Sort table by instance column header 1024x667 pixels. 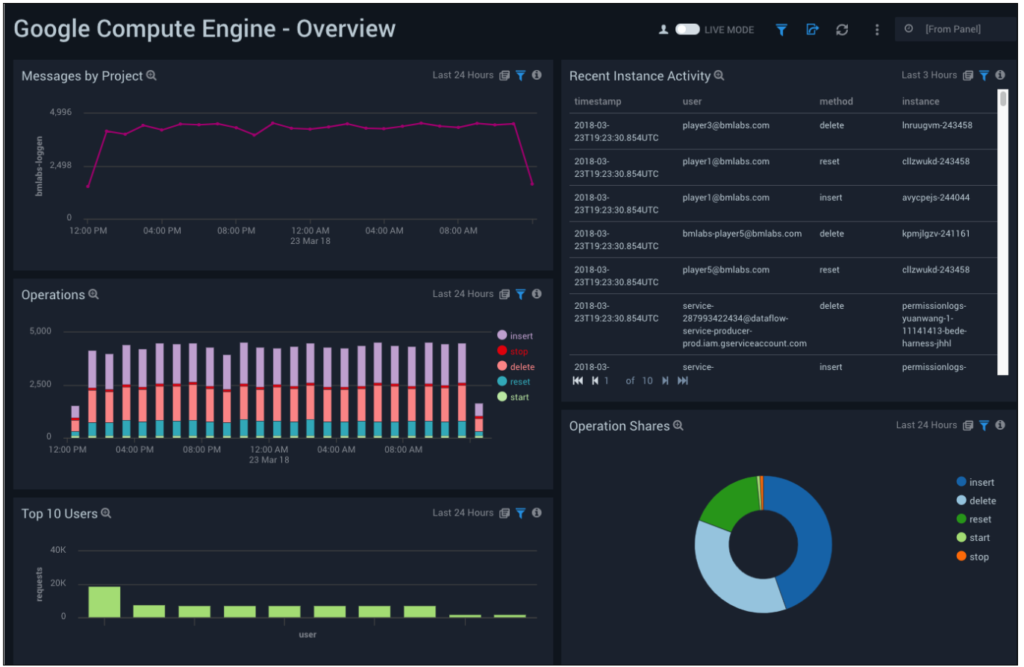[x=920, y=101]
